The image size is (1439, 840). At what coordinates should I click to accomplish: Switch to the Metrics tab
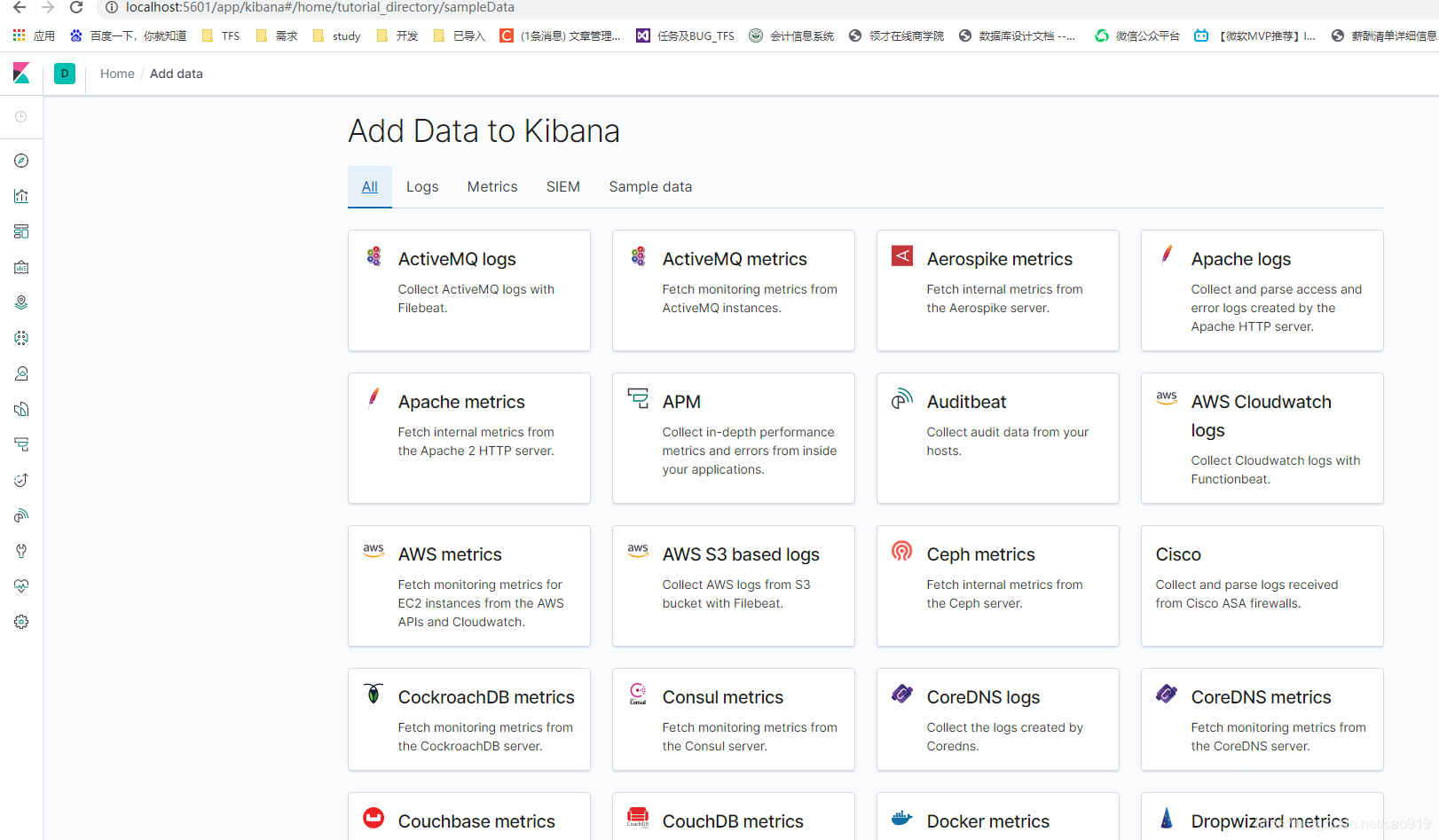[x=492, y=186]
